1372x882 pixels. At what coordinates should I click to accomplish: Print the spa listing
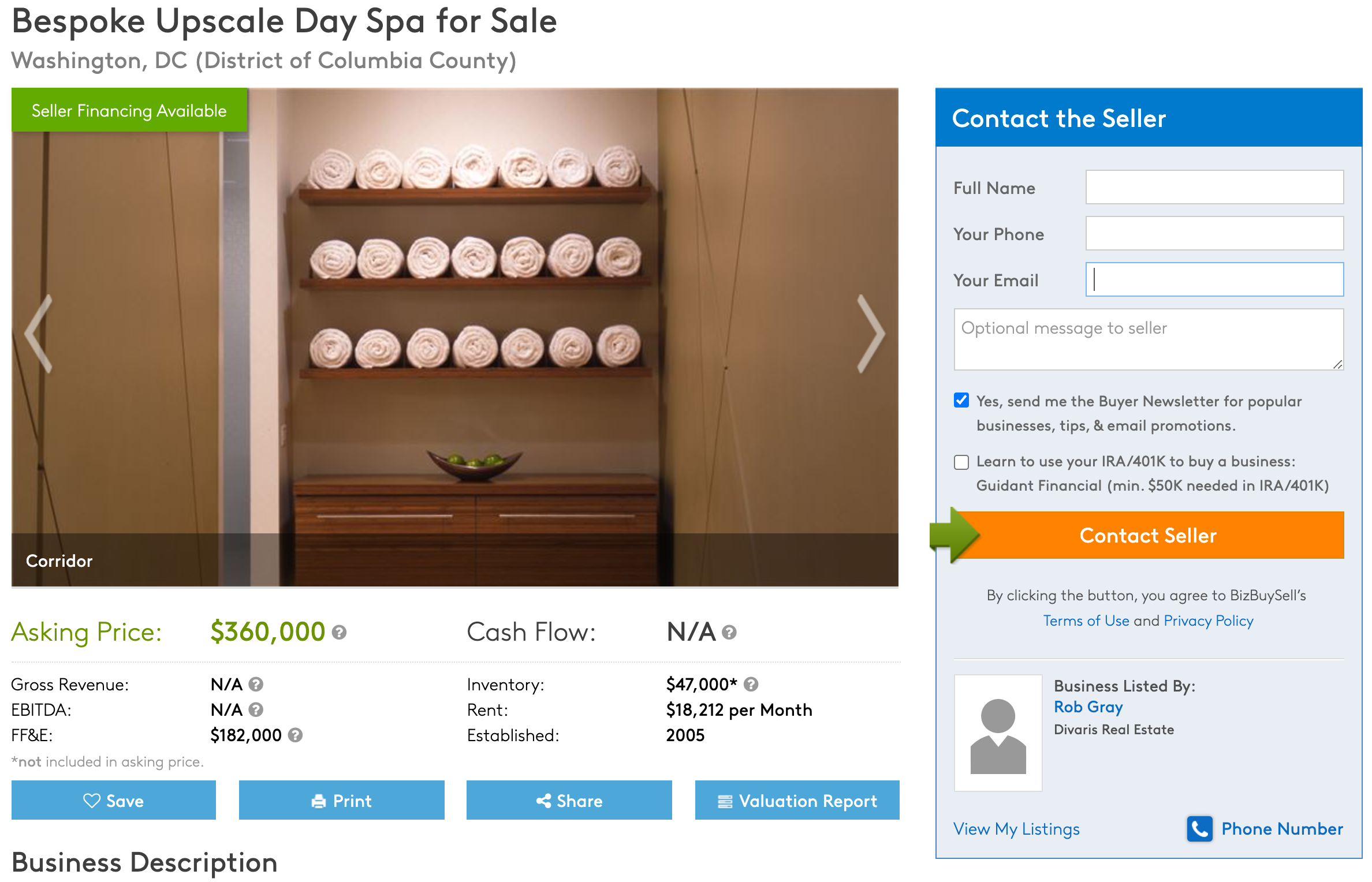coord(341,801)
